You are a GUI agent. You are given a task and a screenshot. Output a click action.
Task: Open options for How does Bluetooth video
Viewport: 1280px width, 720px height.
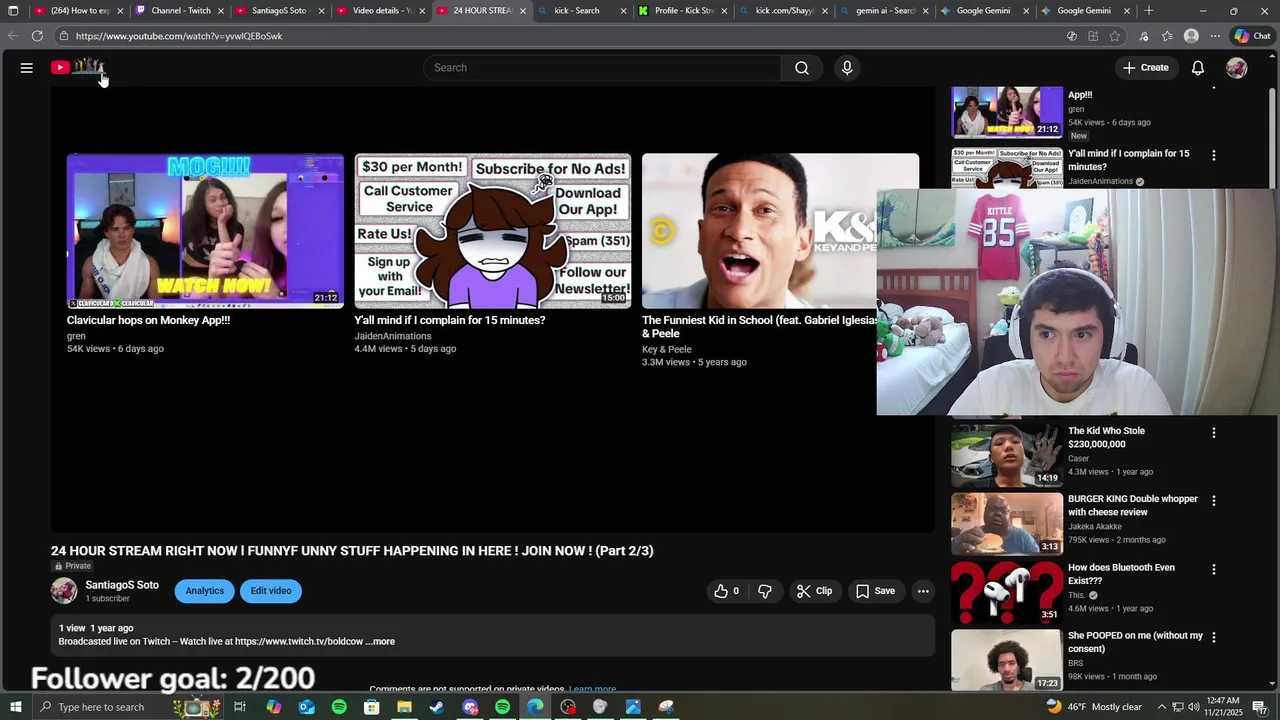point(1214,569)
